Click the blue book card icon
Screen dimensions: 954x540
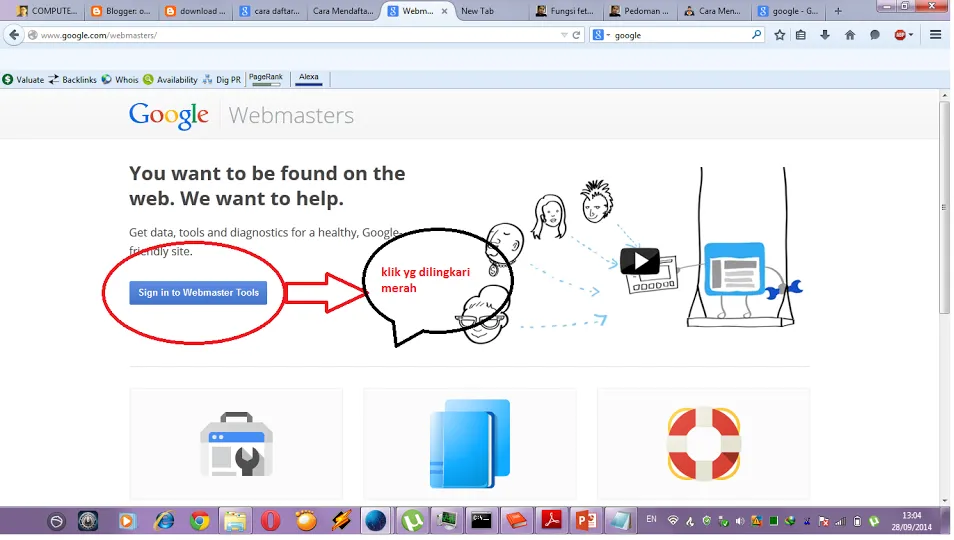[x=470, y=443]
